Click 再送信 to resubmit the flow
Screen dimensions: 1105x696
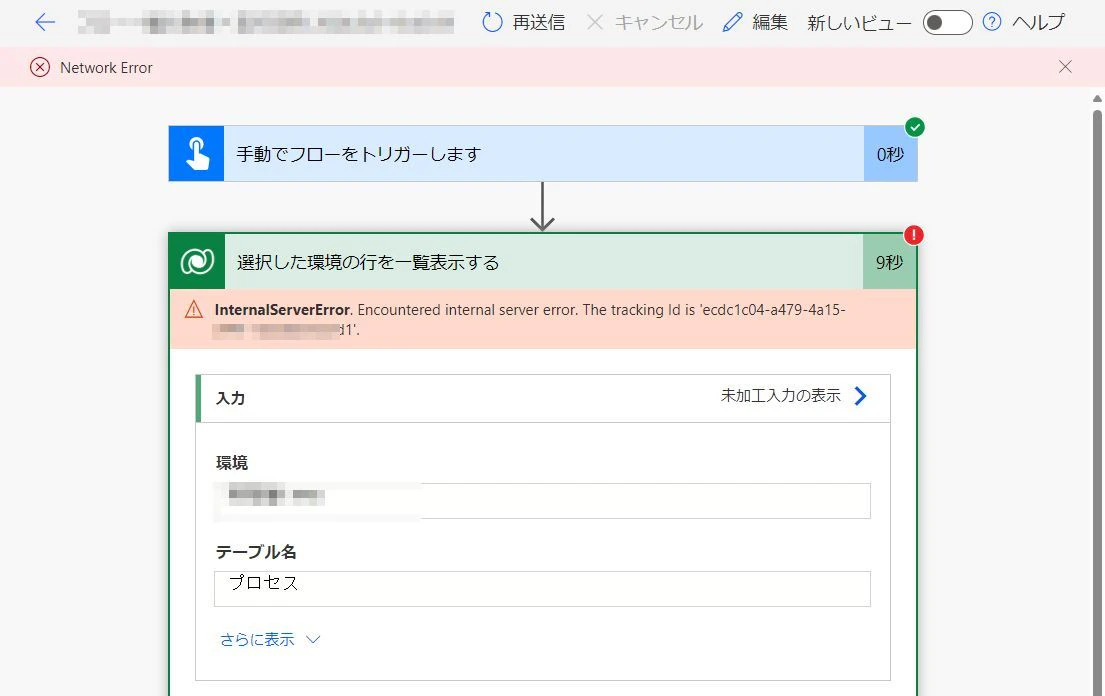pos(524,23)
